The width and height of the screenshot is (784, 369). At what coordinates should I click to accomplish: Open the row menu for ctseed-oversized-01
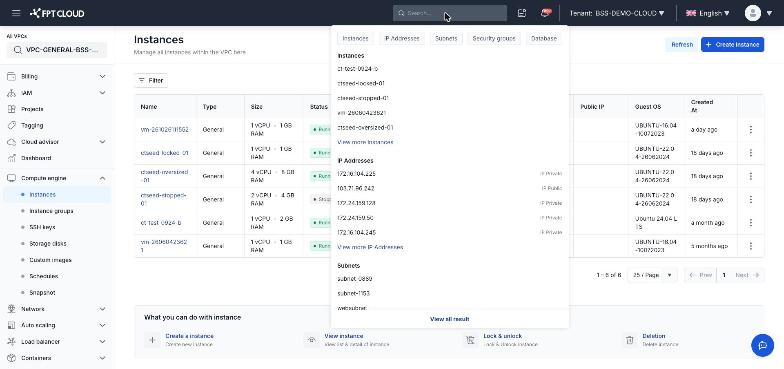tap(750, 176)
